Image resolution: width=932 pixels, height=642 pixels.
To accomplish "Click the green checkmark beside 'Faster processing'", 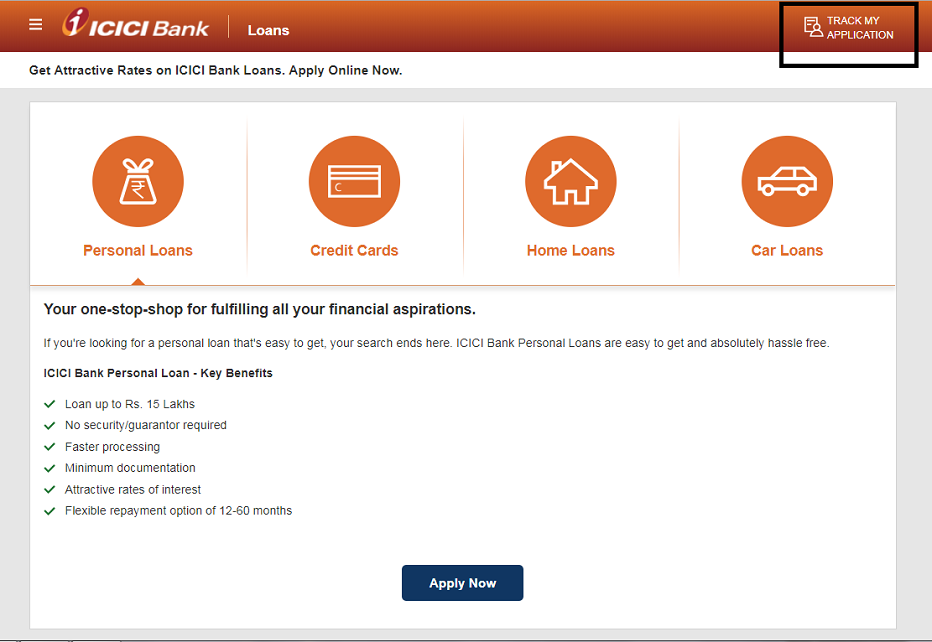I will coord(49,447).
